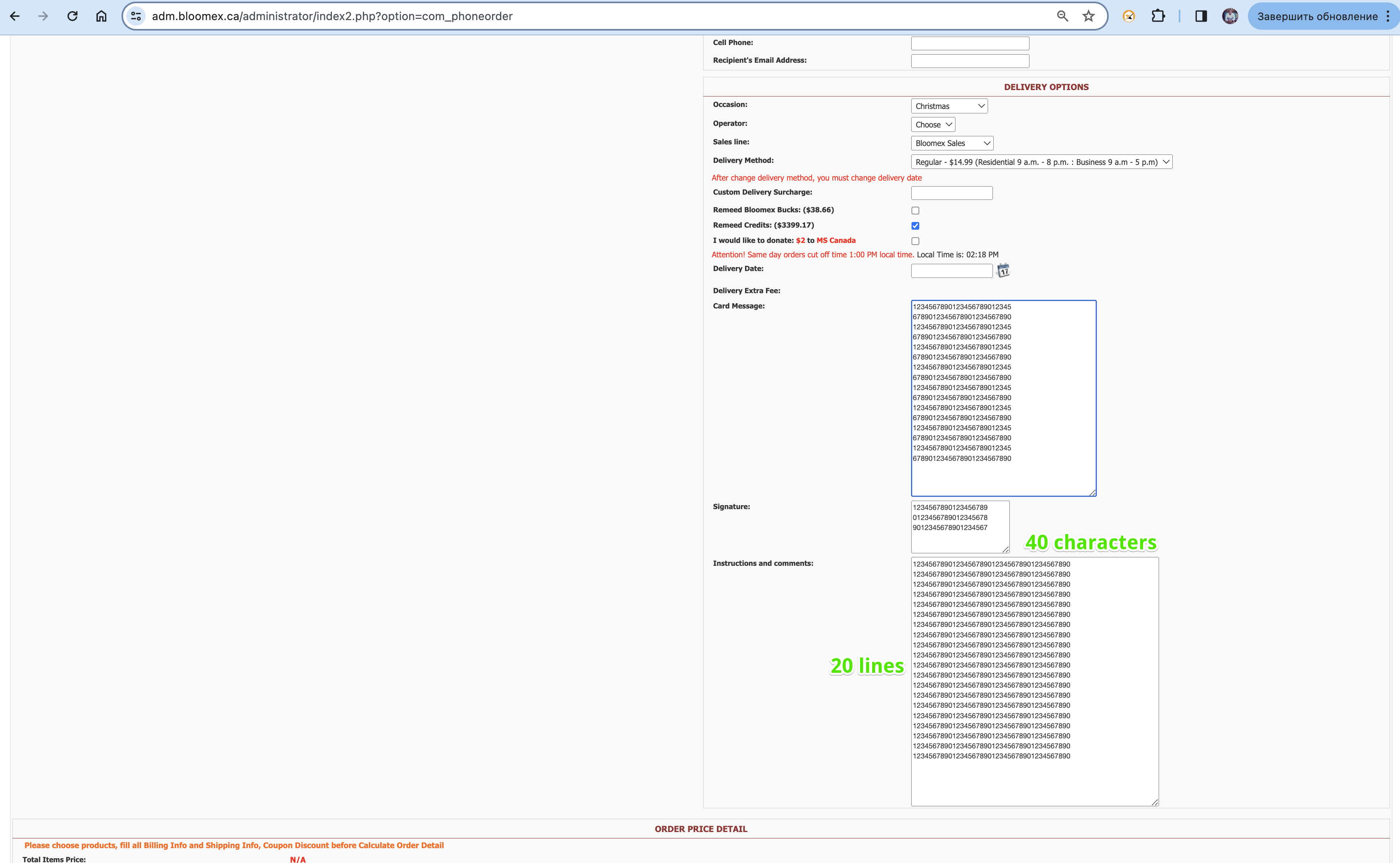This screenshot has height=863, width=1400.
Task: Open the browser three-dot menu
Action: coord(1388,16)
